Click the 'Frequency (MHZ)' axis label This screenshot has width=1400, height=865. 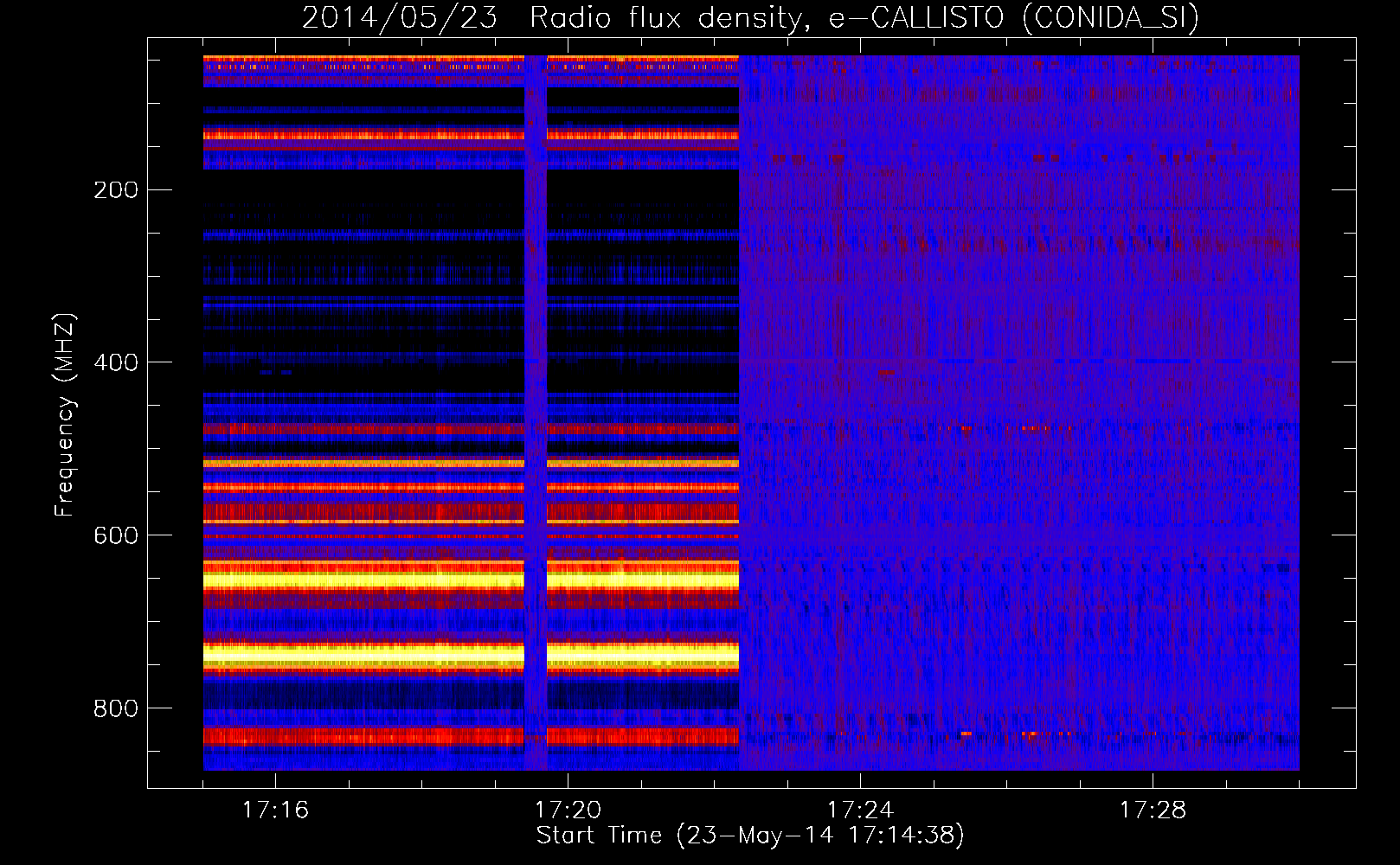click(65, 415)
